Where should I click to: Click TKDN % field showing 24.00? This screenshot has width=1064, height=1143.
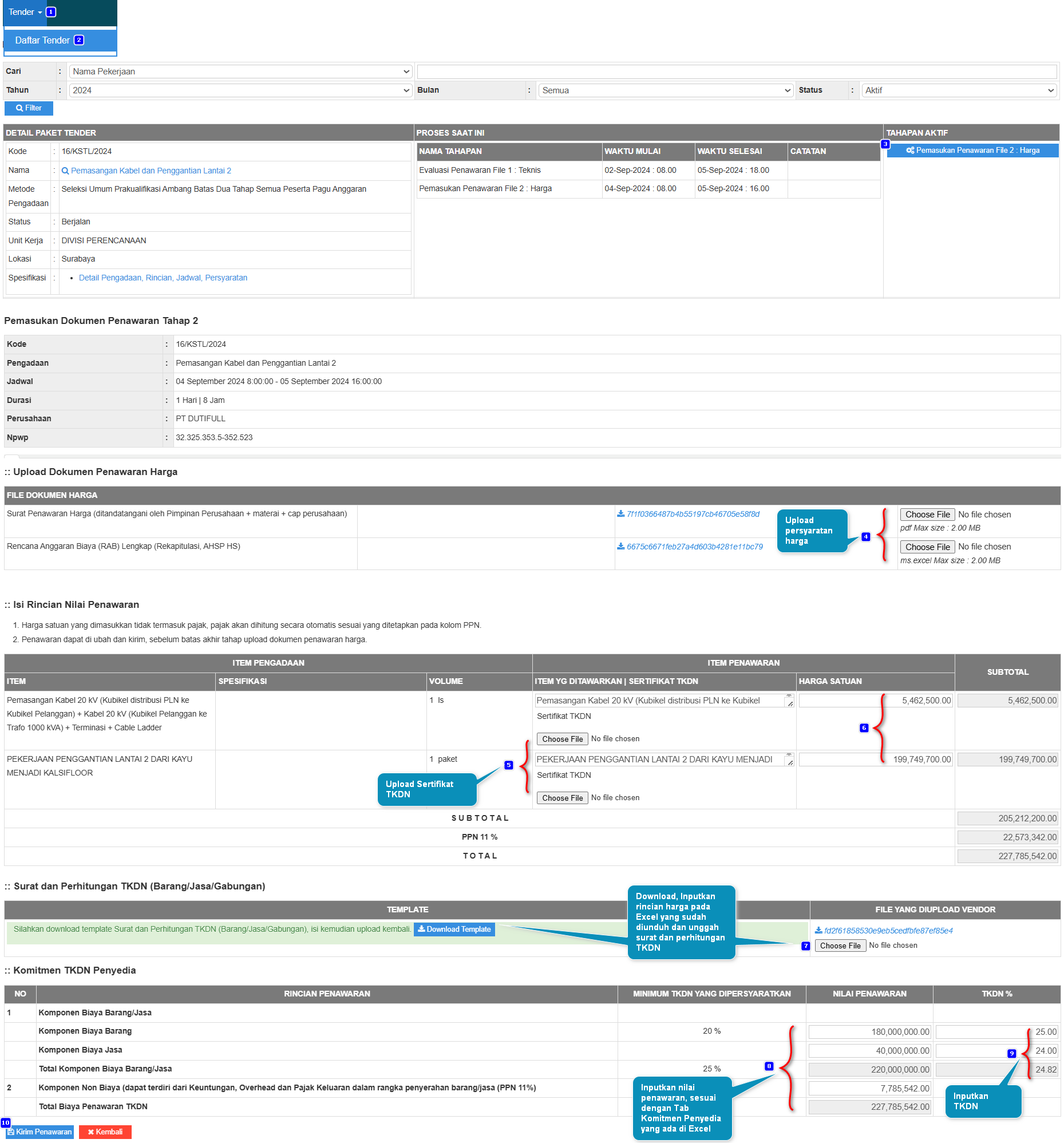[996, 1051]
